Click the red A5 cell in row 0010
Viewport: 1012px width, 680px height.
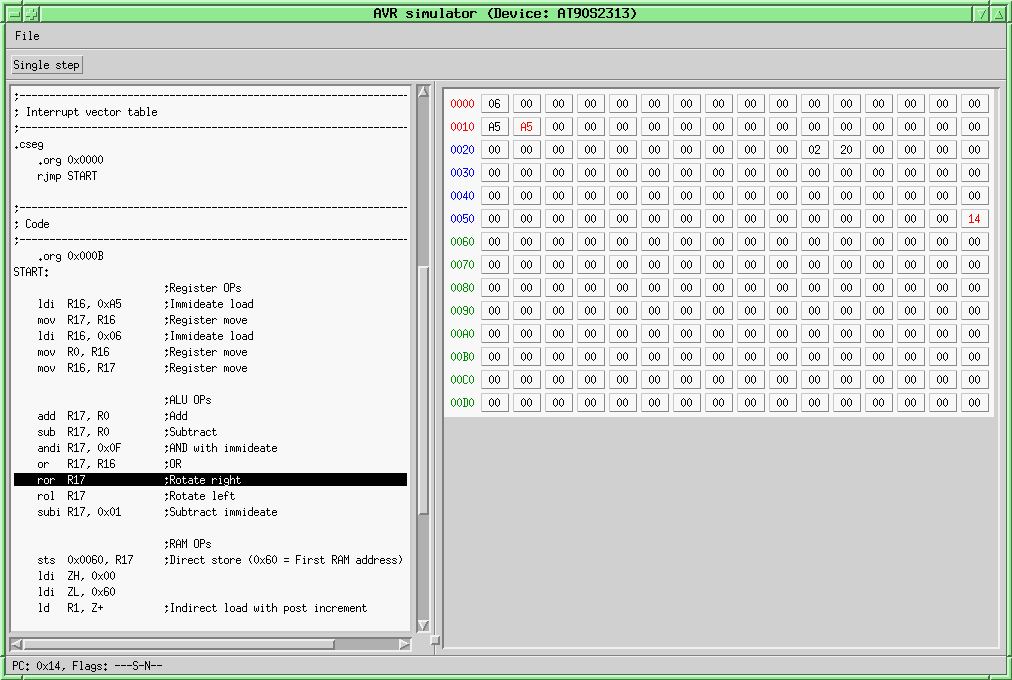tap(527, 127)
